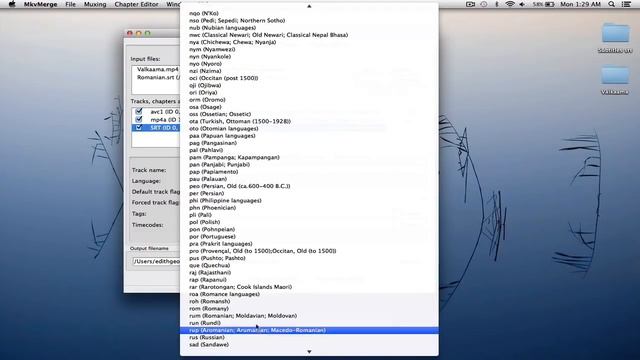Click the output filename field
The width and height of the screenshot is (640, 360).
pyautogui.click(x=156, y=261)
